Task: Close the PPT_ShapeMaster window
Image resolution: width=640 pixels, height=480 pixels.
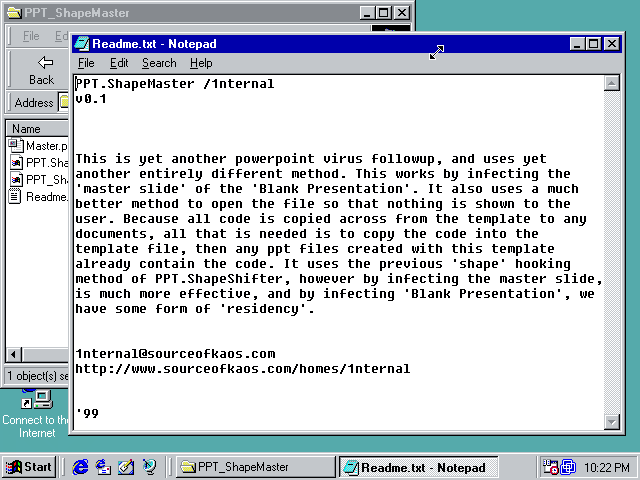Action: (x=402, y=13)
